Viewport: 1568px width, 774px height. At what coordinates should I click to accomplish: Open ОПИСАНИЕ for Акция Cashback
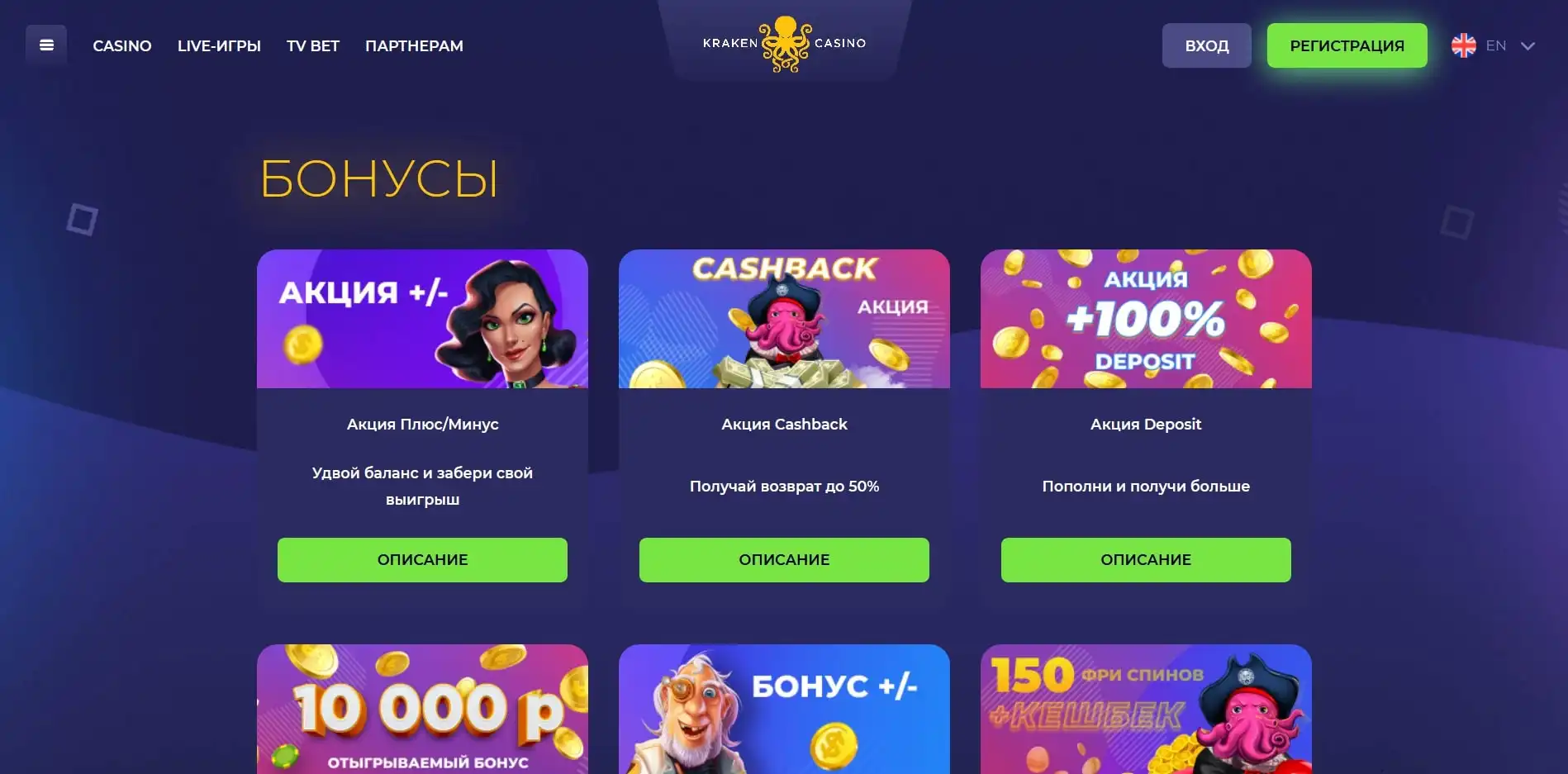(784, 560)
